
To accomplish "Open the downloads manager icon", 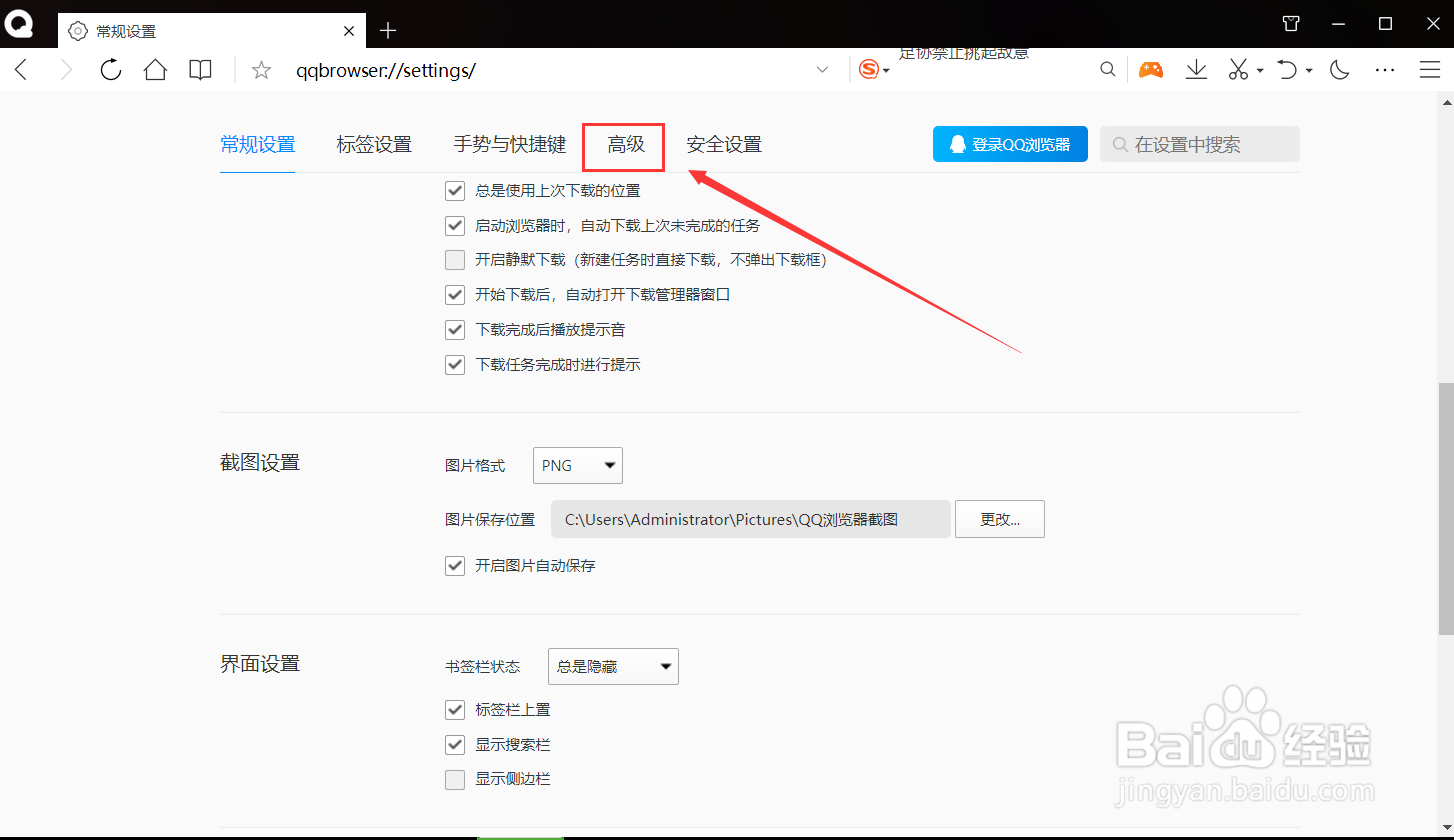I will [x=1196, y=69].
